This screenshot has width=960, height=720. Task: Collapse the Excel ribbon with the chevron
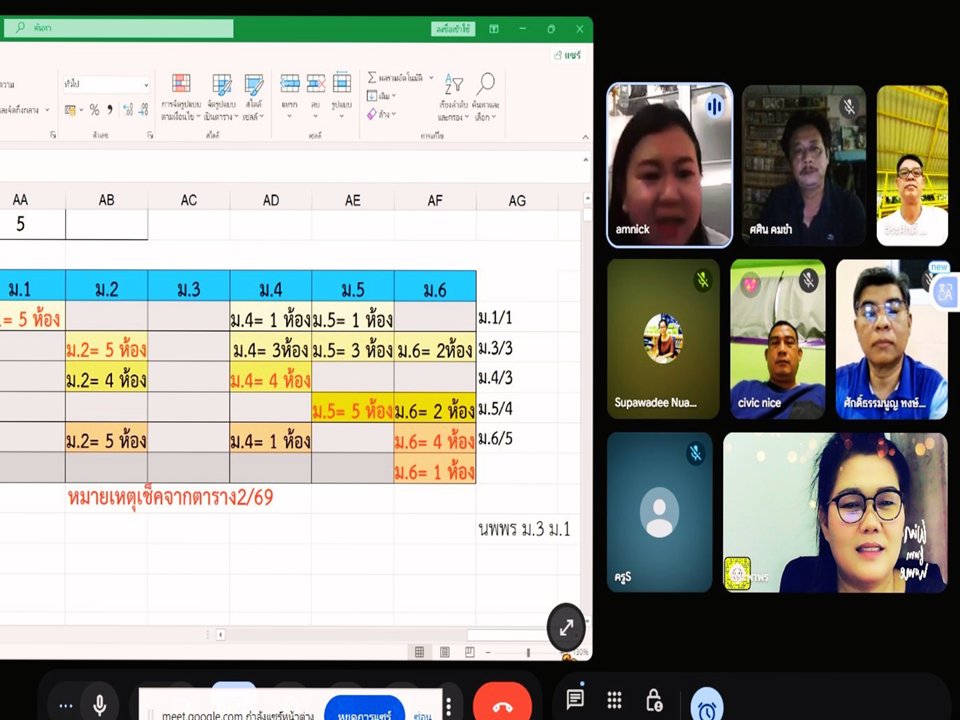[585, 137]
